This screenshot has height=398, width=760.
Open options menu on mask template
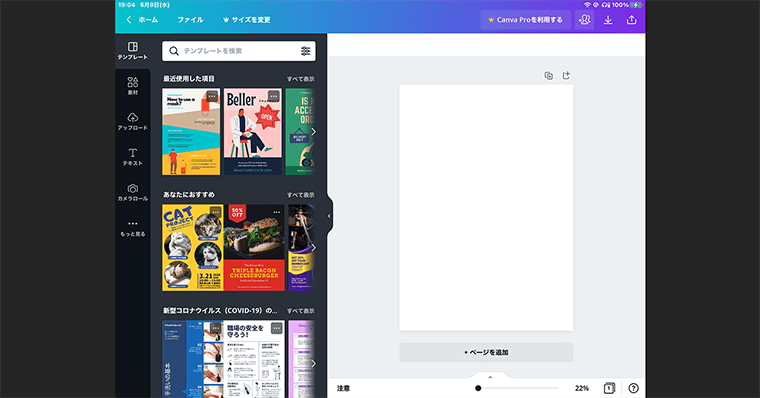click(x=212, y=96)
